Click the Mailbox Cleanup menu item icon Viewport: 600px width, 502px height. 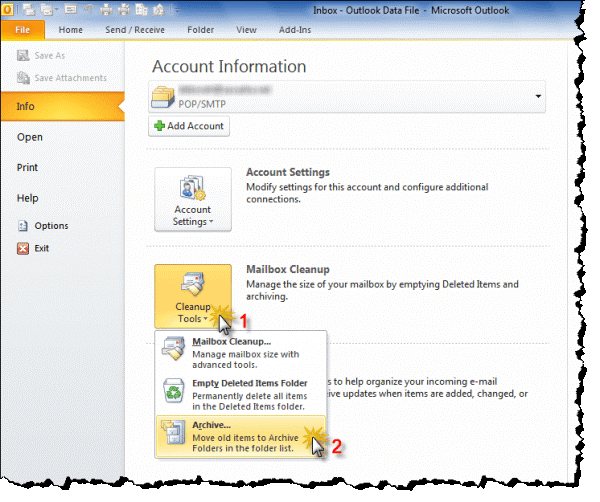point(173,348)
